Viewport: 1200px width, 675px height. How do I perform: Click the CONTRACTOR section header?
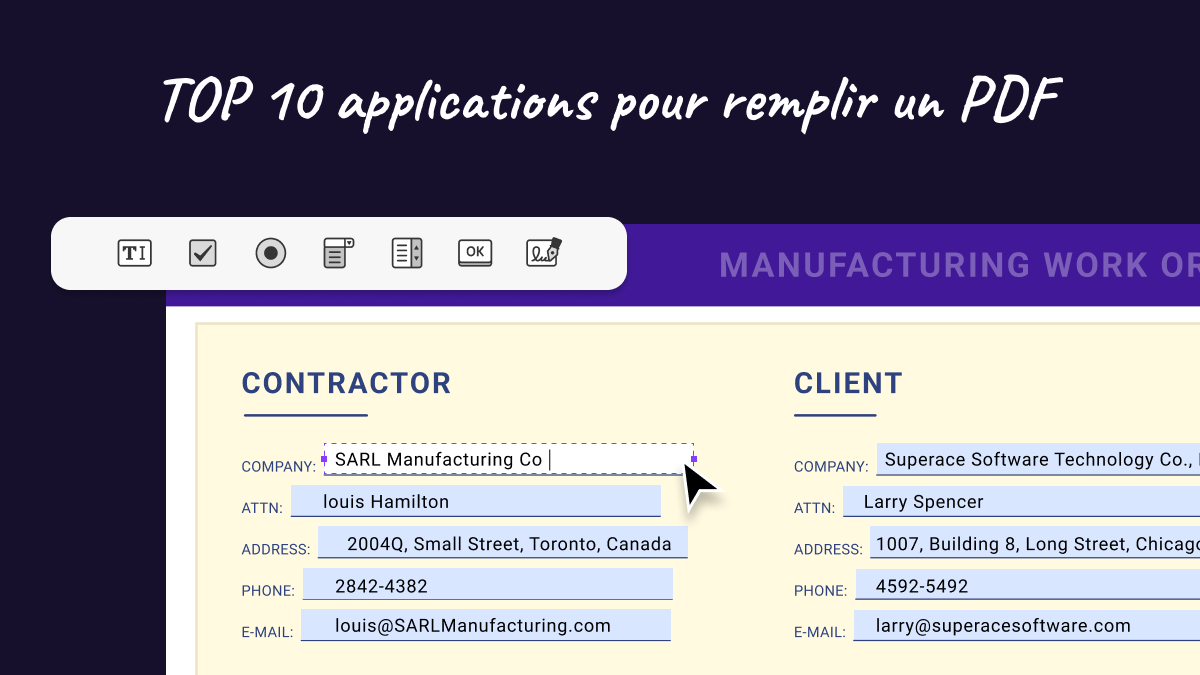(346, 383)
